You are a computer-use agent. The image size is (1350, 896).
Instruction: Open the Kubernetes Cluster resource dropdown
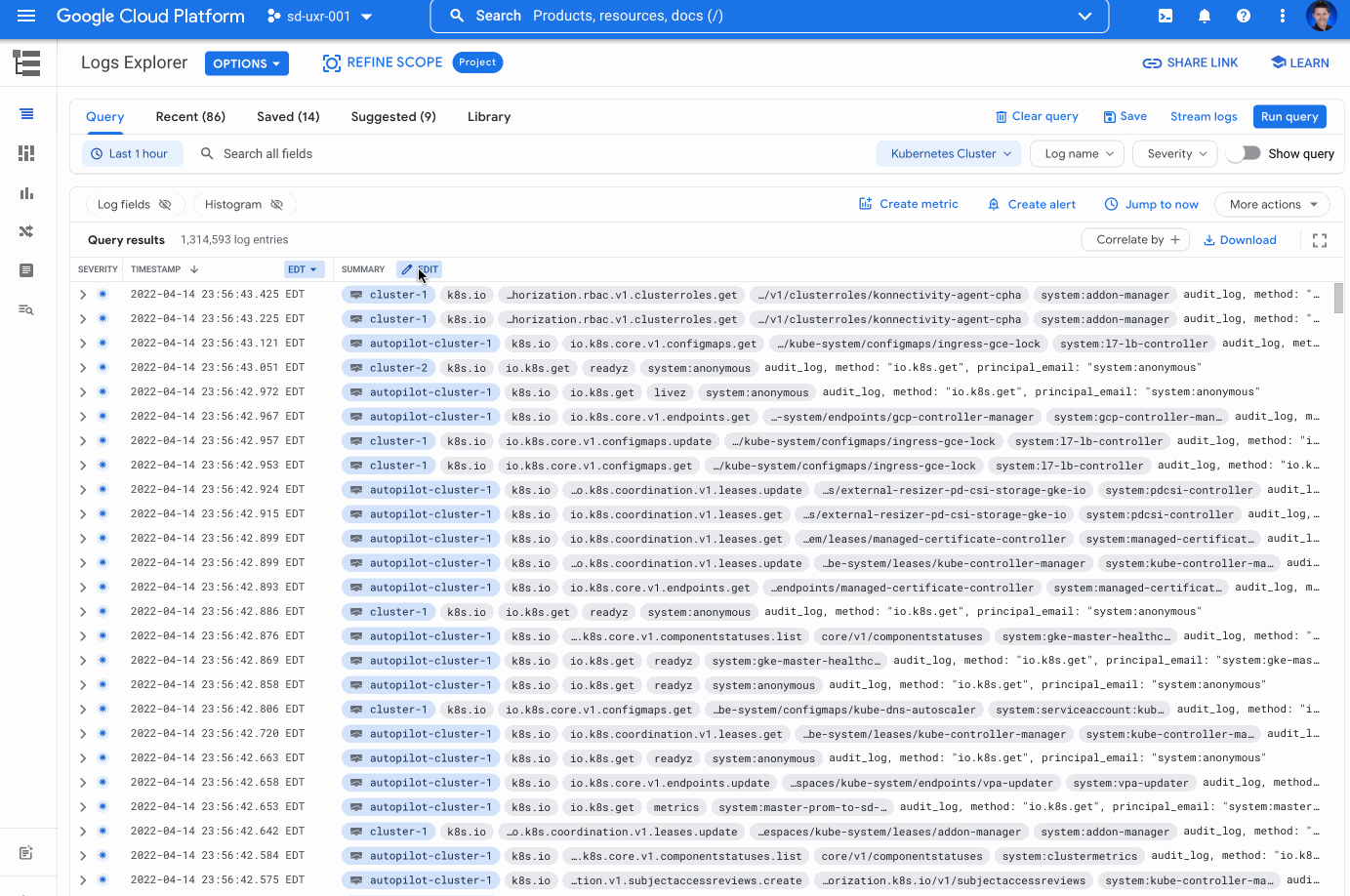948,153
